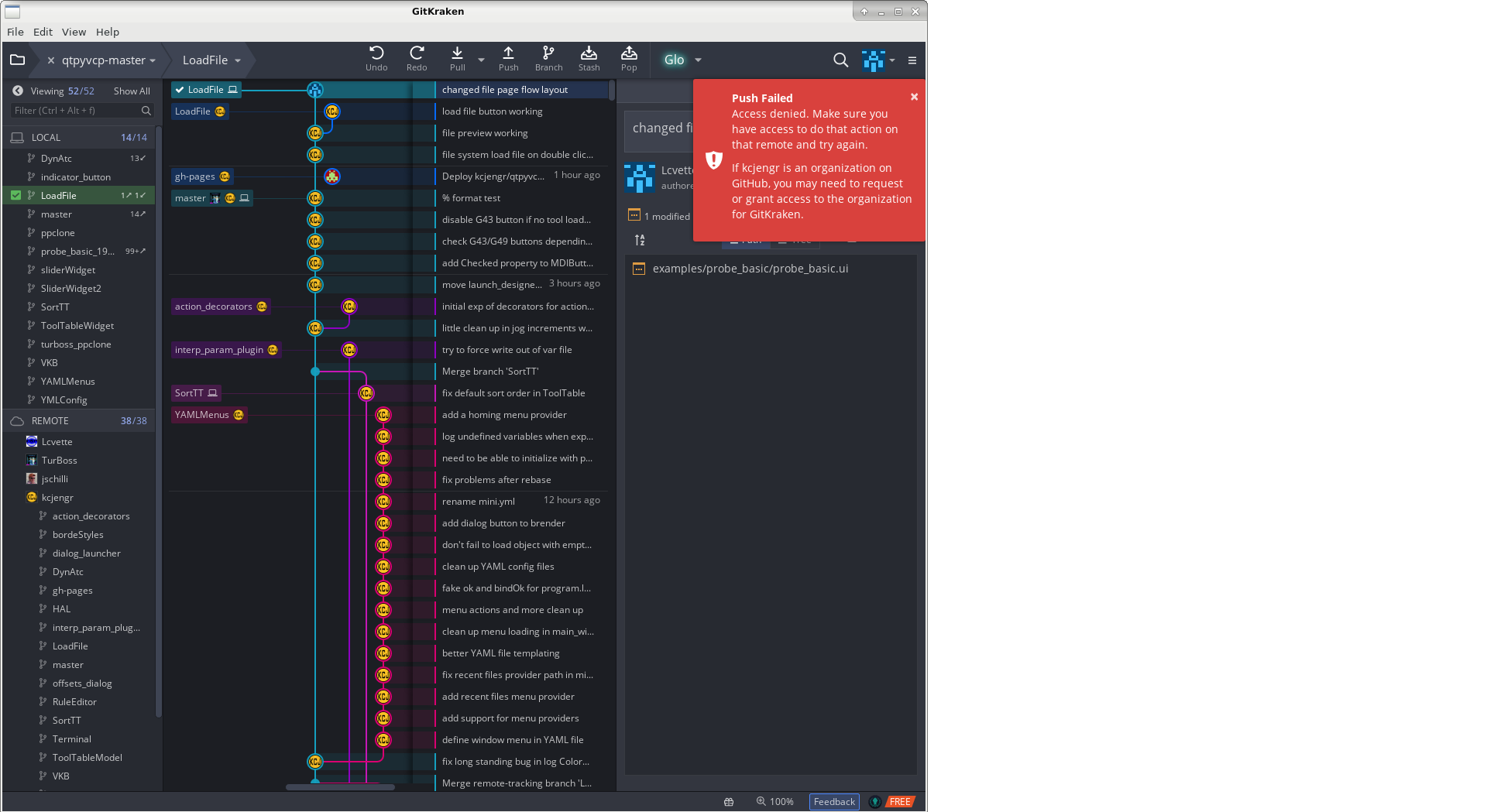Collapse the REMOTE section
The height and width of the screenshot is (812, 1487).
pos(78,420)
